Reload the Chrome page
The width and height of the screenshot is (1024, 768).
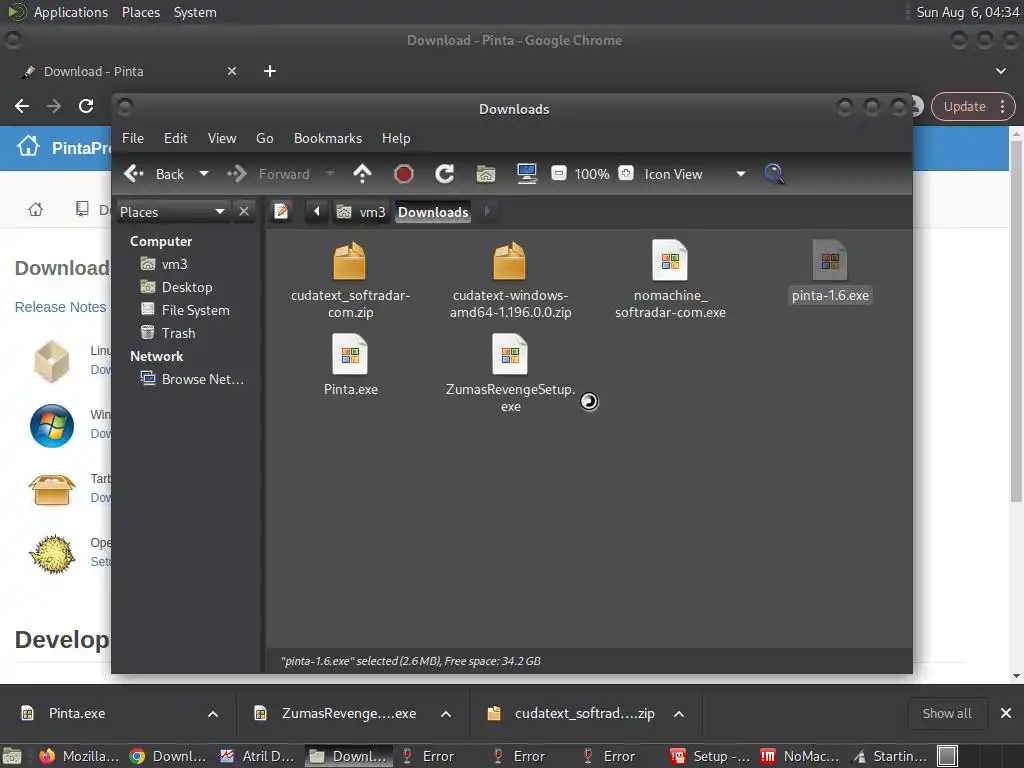coord(86,106)
